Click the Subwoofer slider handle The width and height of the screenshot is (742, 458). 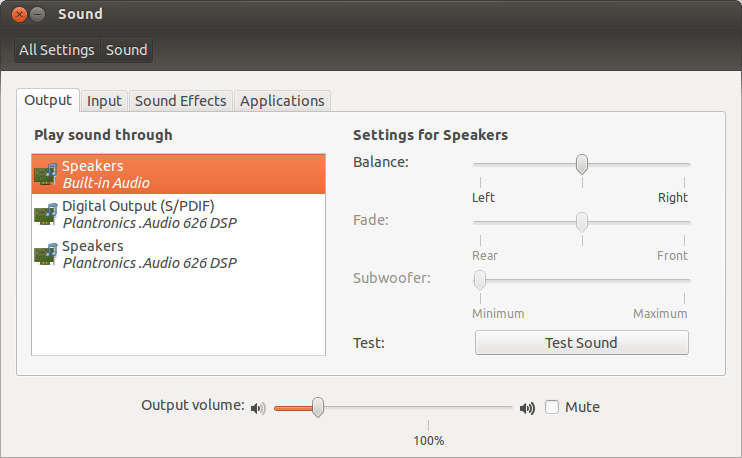[480, 279]
